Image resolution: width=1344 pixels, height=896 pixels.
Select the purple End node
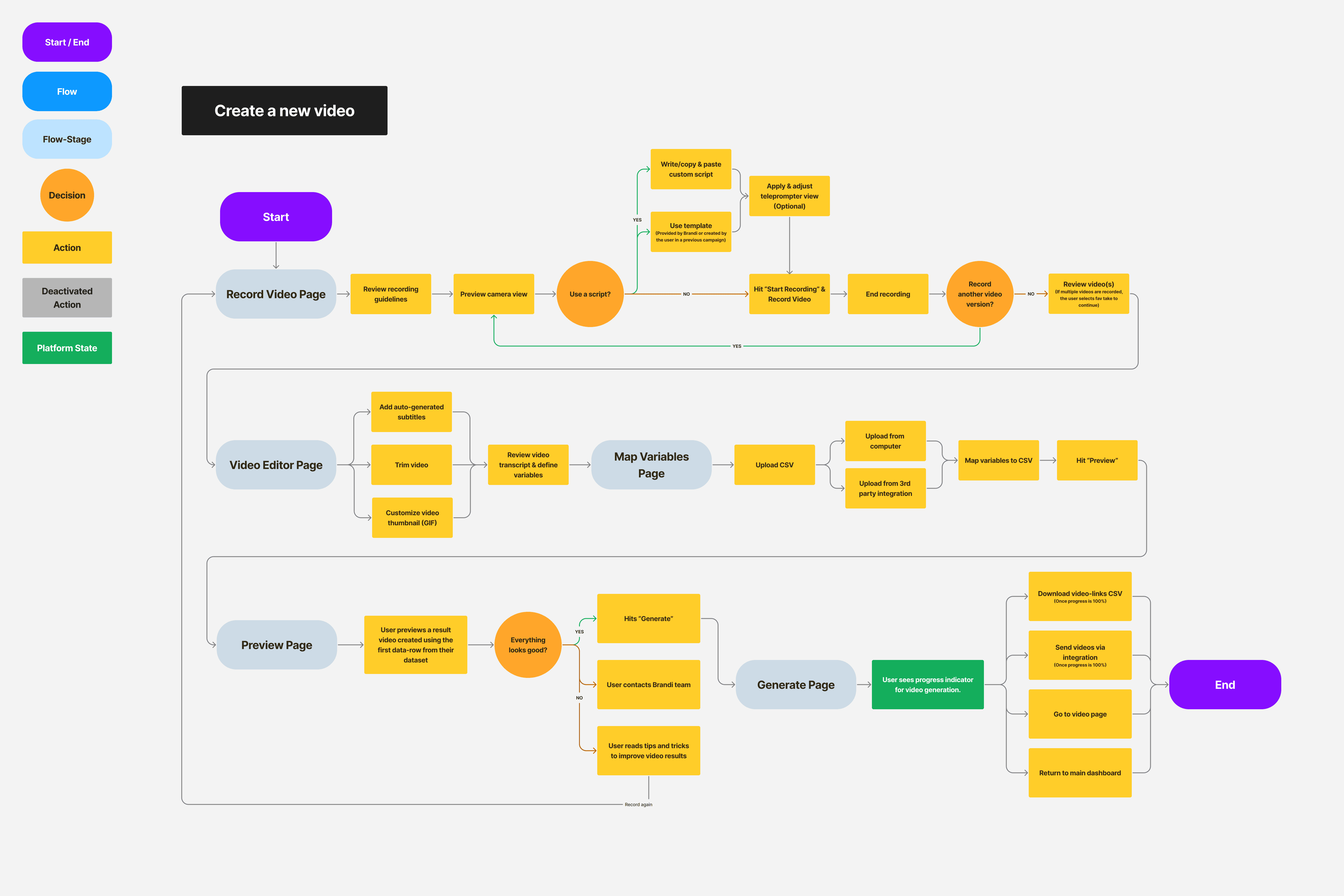pyautogui.click(x=1225, y=685)
